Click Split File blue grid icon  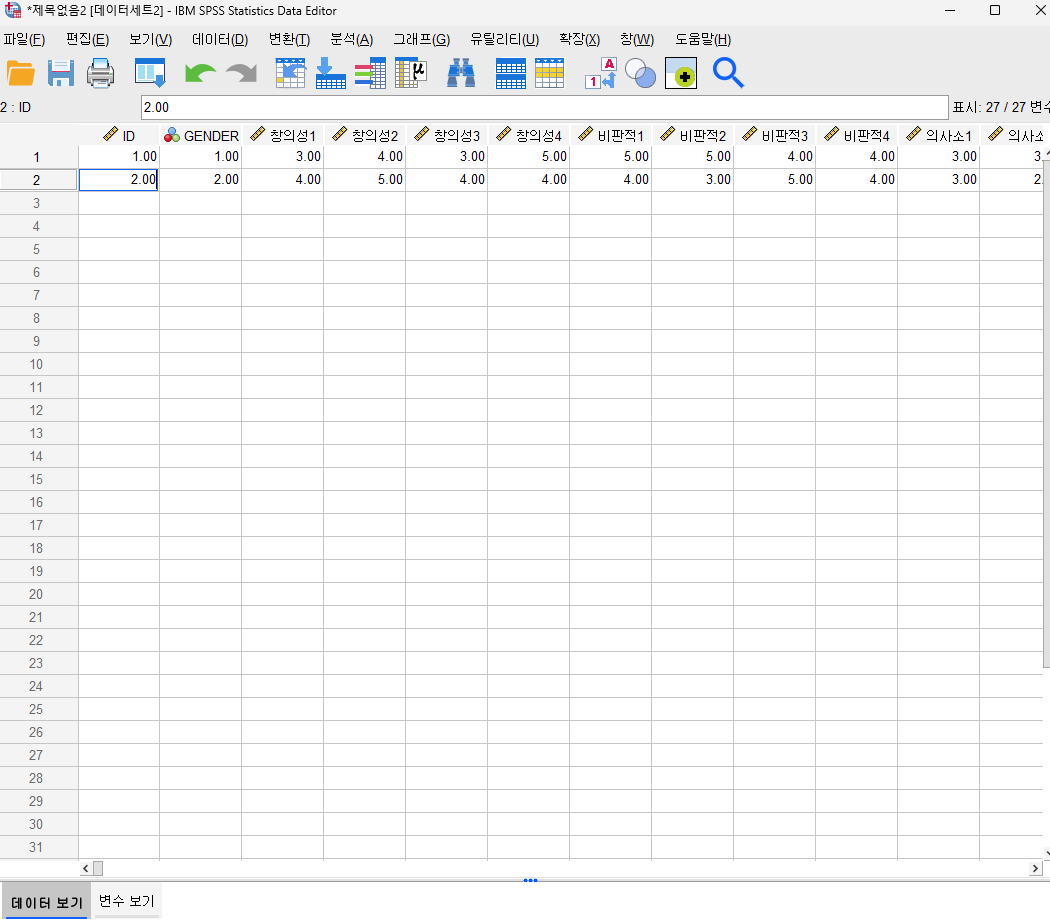(510, 73)
